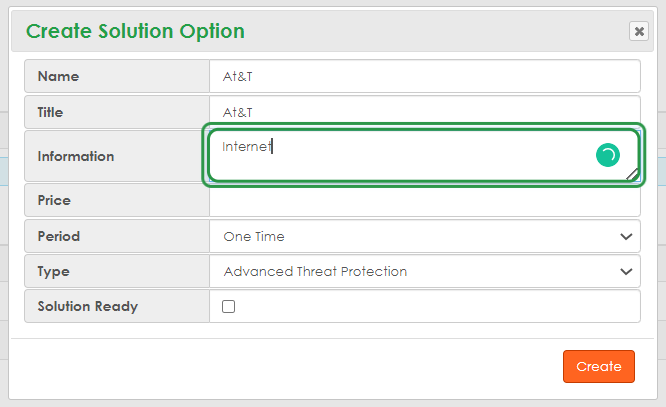Tick the Solution Ready checkbox
The height and width of the screenshot is (407, 666).
point(228,307)
